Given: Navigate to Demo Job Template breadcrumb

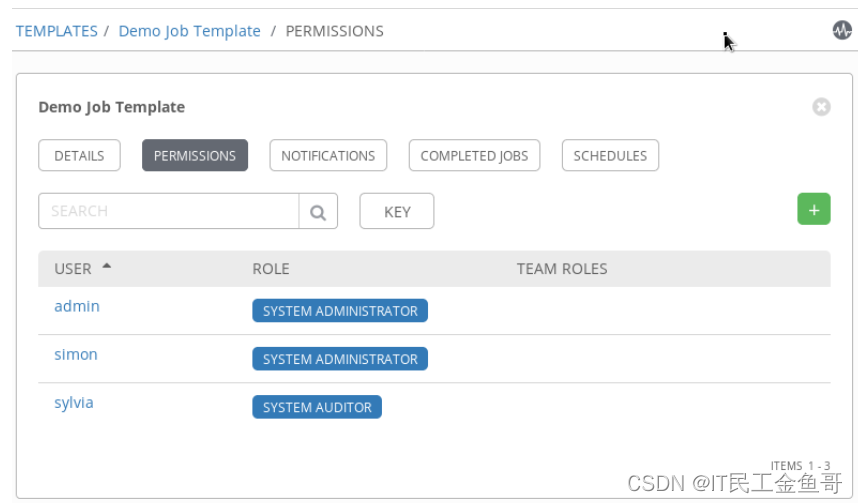Looking at the screenshot, I should [189, 31].
